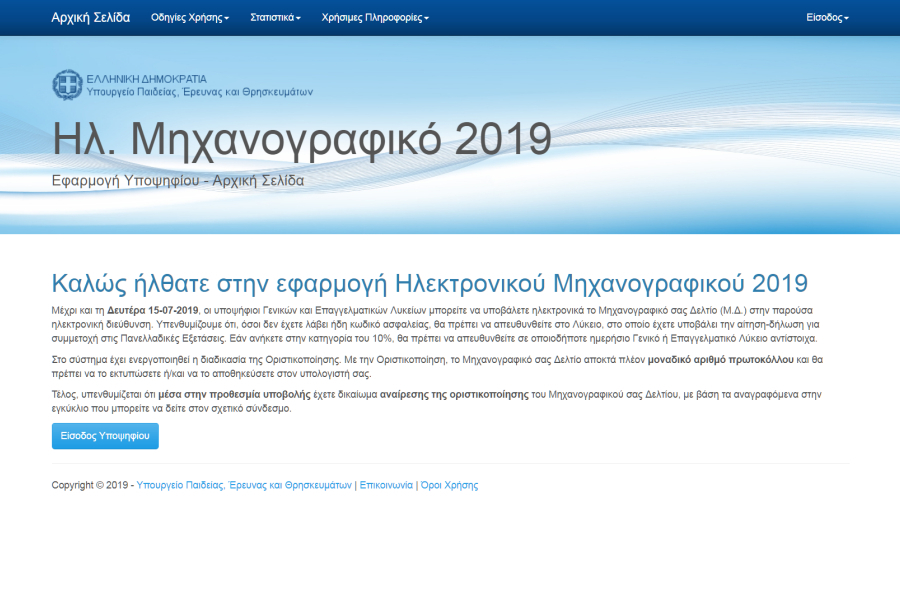Click the Είσοδος Υποψηφίου button
The height and width of the screenshot is (600, 900).
pyautogui.click(x=105, y=436)
